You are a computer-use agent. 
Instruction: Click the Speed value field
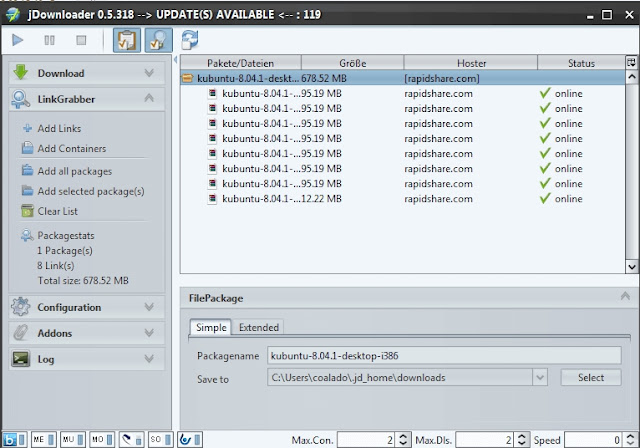pyautogui.click(x=593, y=440)
